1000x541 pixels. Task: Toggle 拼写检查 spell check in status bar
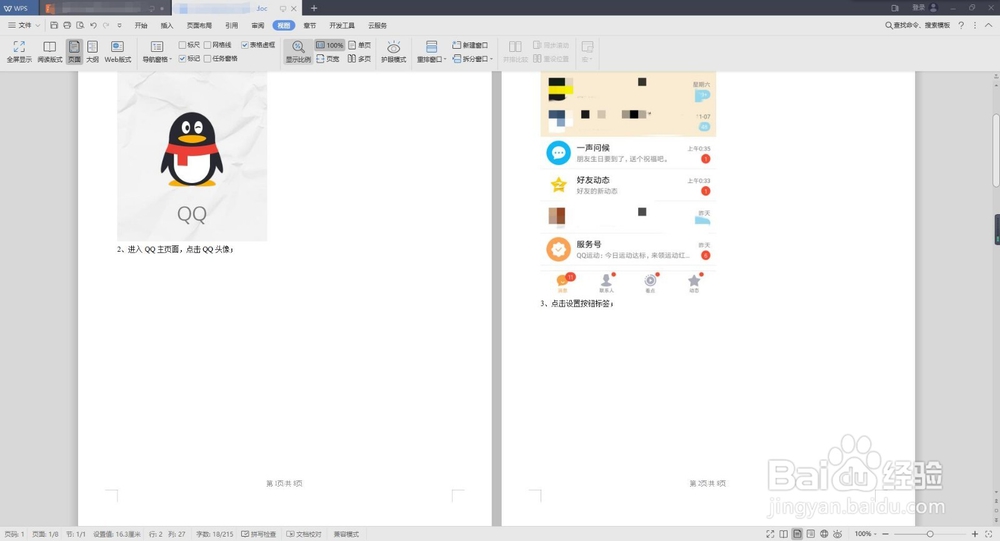pos(259,534)
